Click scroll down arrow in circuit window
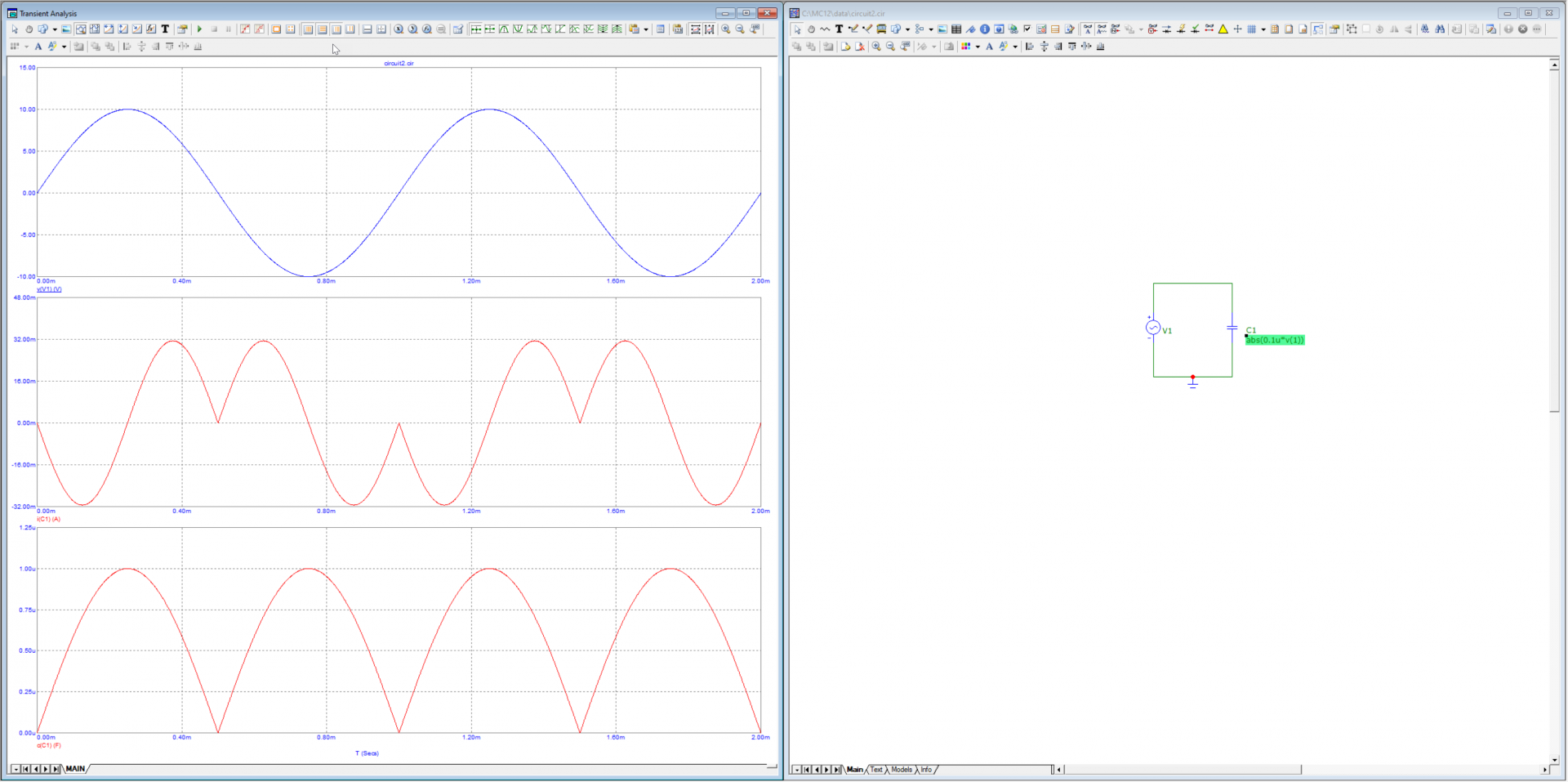The width and height of the screenshot is (1568, 782). tap(1554, 760)
